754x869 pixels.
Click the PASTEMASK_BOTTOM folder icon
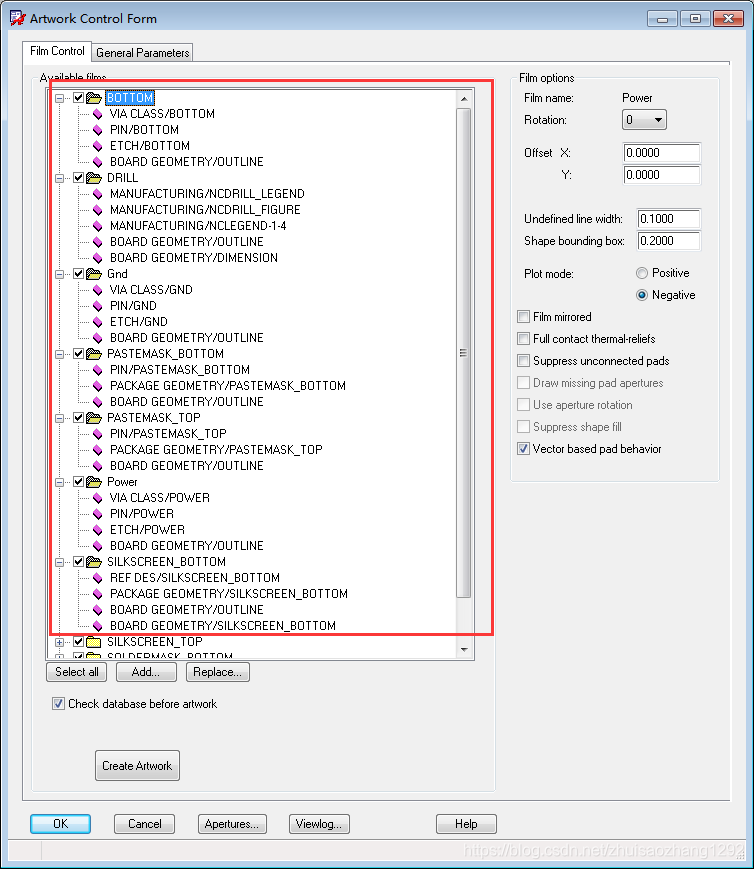pos(94,354)
